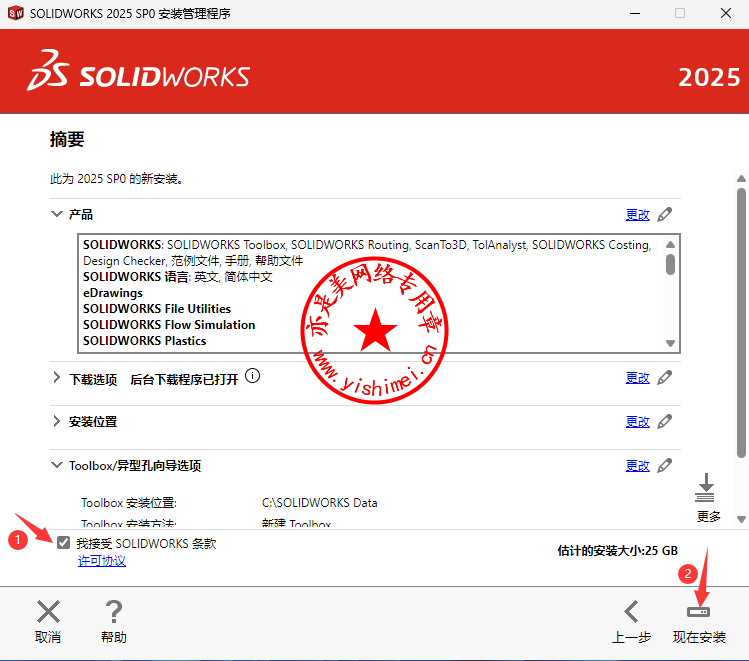Select SOLIDWORKS File Utilities line
Viewport: 749px width, 661px height.
point(157,309)
